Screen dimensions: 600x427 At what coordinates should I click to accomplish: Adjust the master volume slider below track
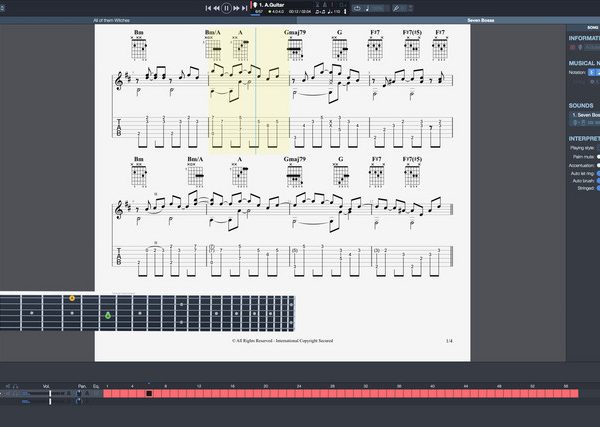[50, 401]
